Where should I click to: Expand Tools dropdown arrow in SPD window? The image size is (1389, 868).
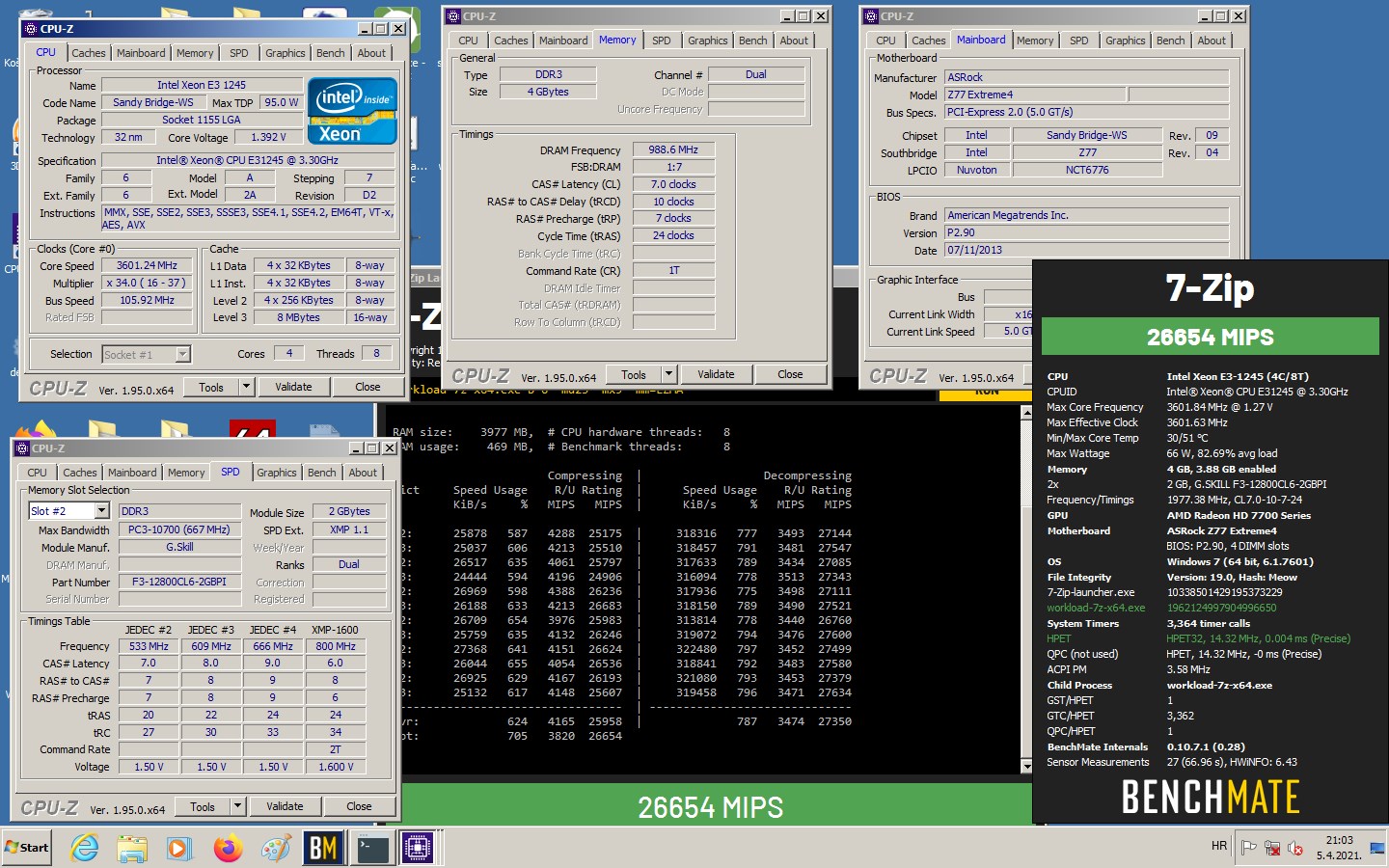point(237,806)
